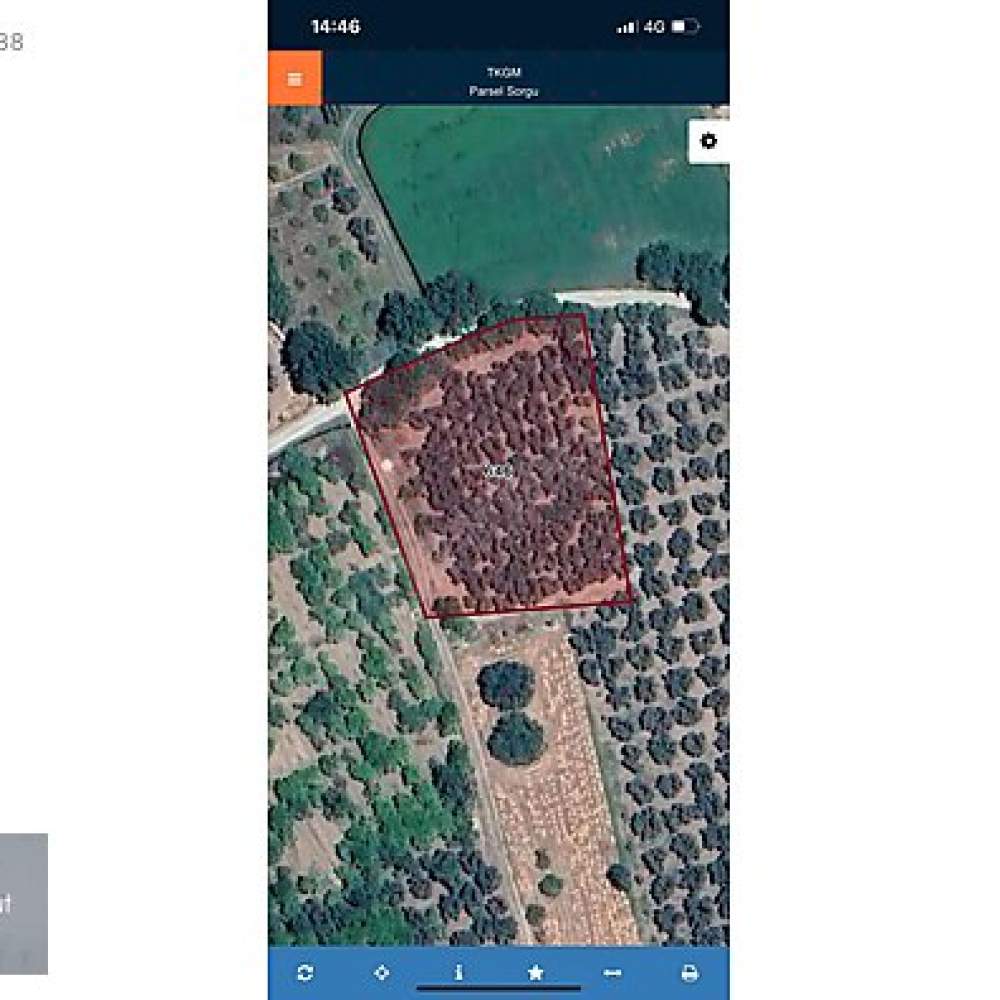Click the Parsel Sorgu header title
The width and height of the screenshot is (1000, 1000).
(x=503, y=91)
